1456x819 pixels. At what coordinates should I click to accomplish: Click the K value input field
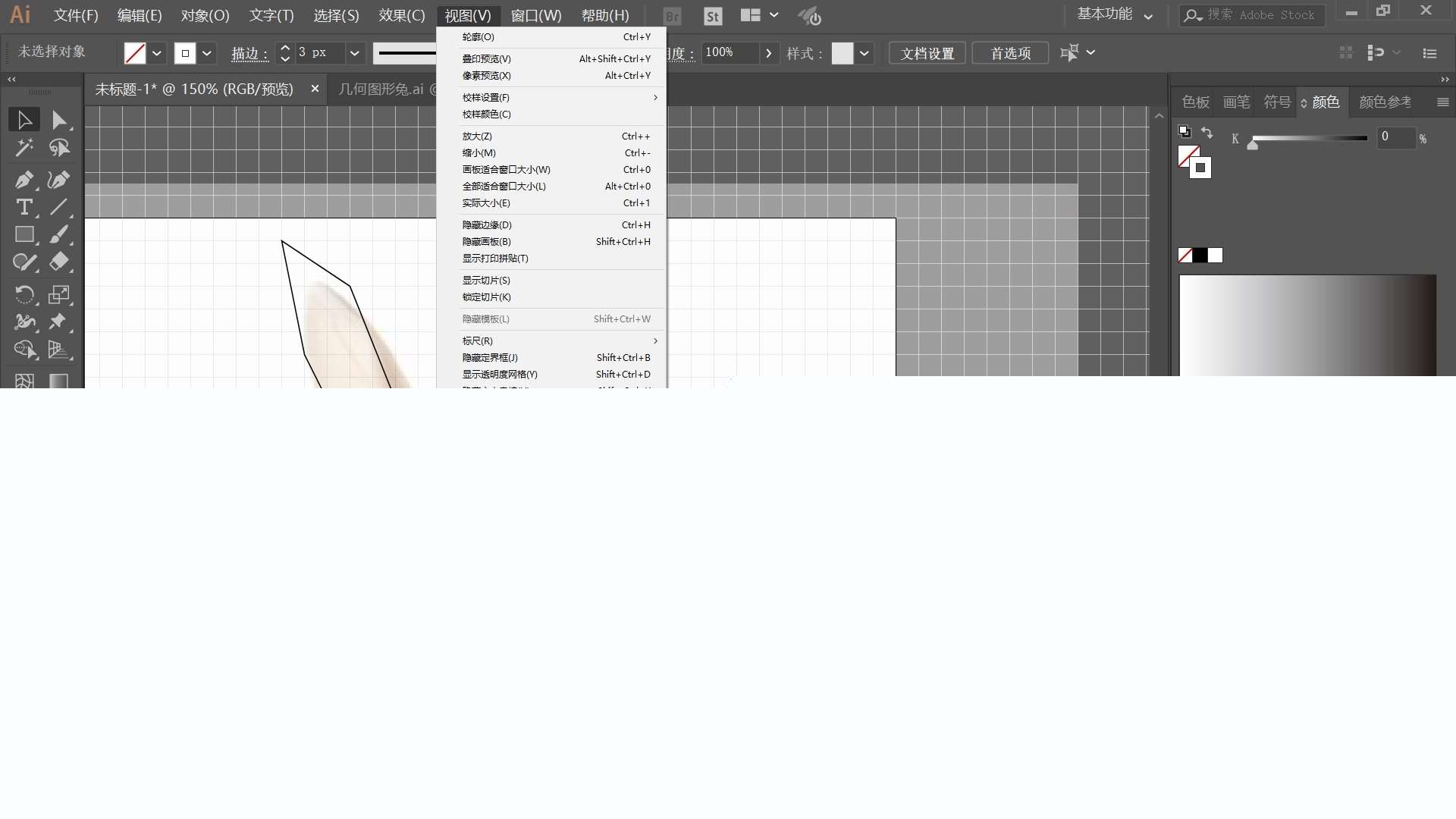(1396, 137)
